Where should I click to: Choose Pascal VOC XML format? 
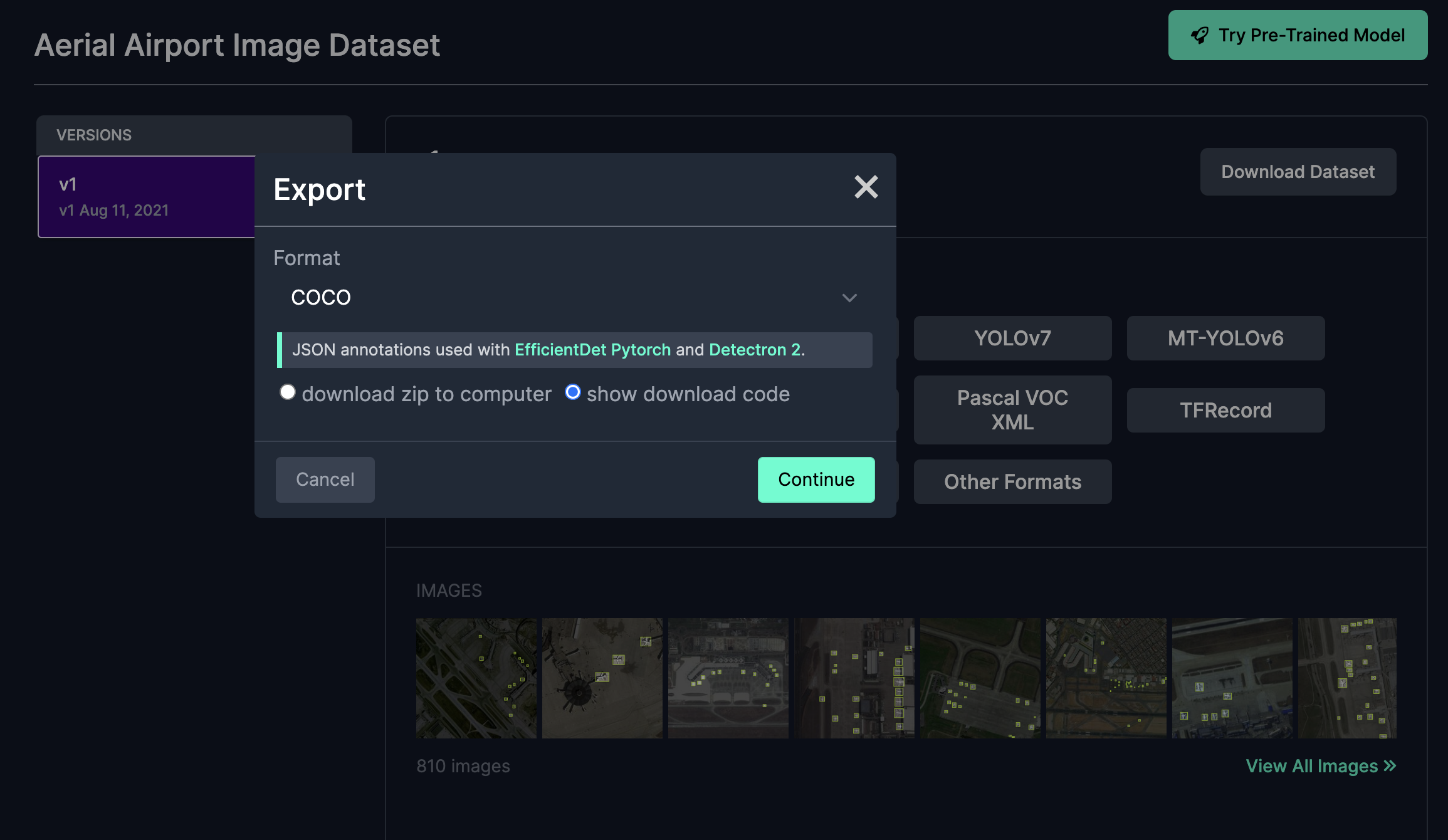click(x=1012, y=410)
